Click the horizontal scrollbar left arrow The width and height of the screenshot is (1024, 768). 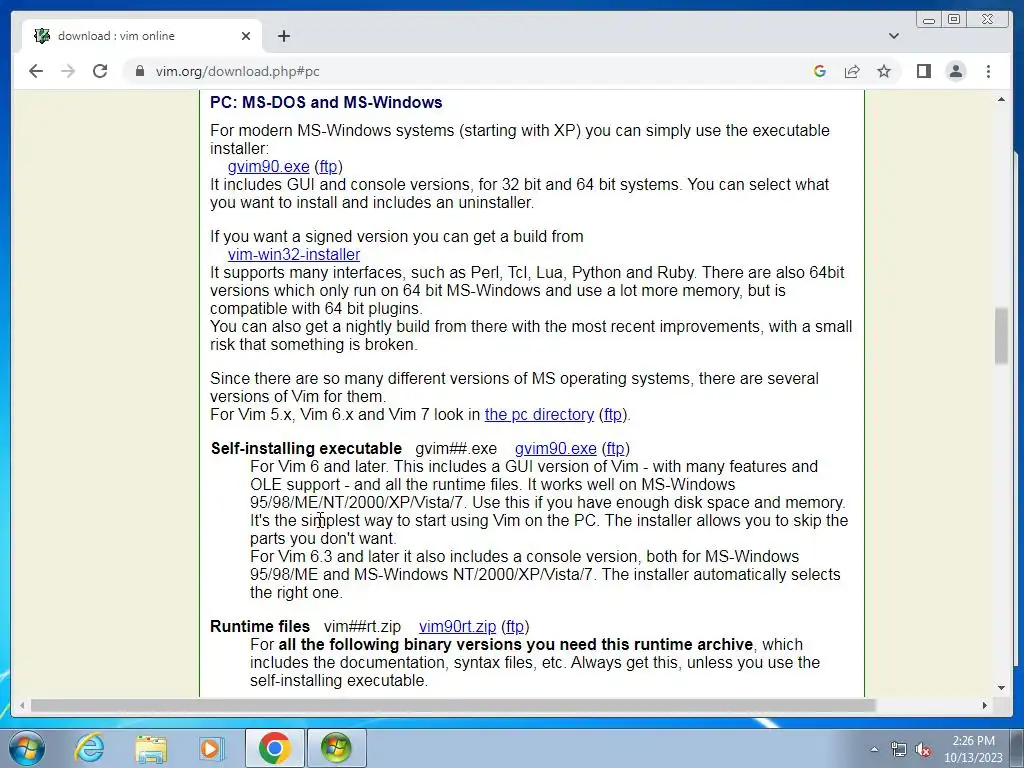22,705
